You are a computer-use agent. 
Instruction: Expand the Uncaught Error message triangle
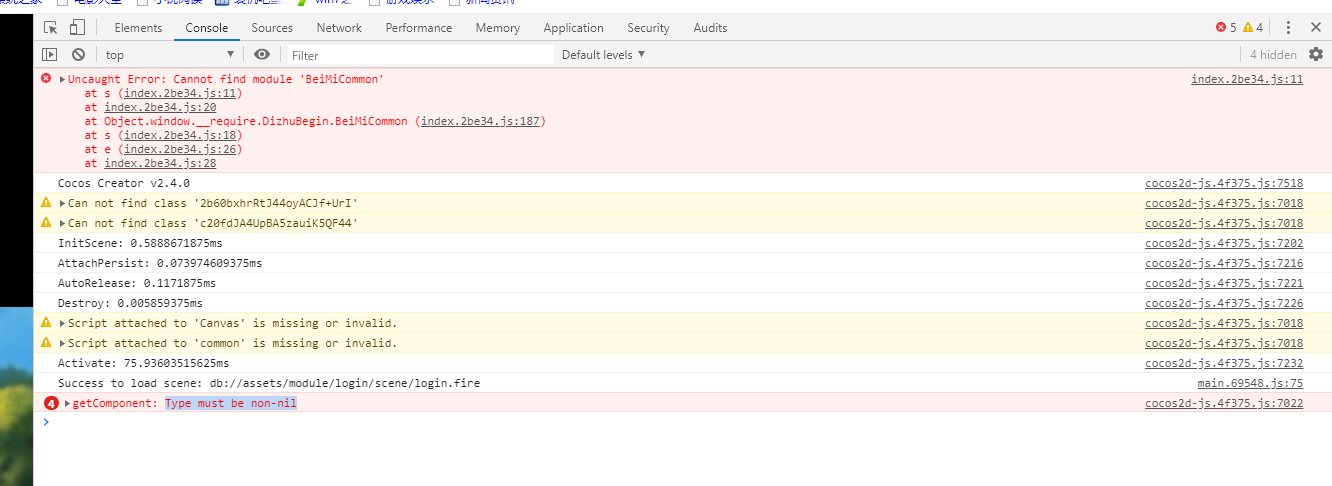pyautogui.click(x=63, y=79)
